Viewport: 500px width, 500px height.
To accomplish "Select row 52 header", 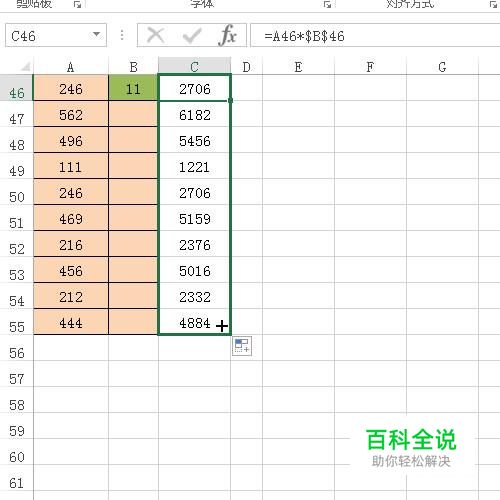I will pyautogui.click(x=17, y=244).
